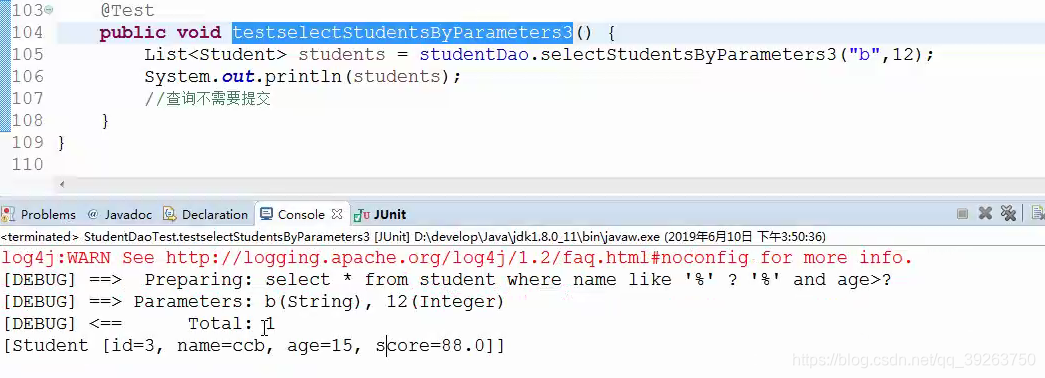Click the Chinese comment on line 107
The width and height of the screenshot is (1045, 378).
pyautogui.click(x=207, y=99)
